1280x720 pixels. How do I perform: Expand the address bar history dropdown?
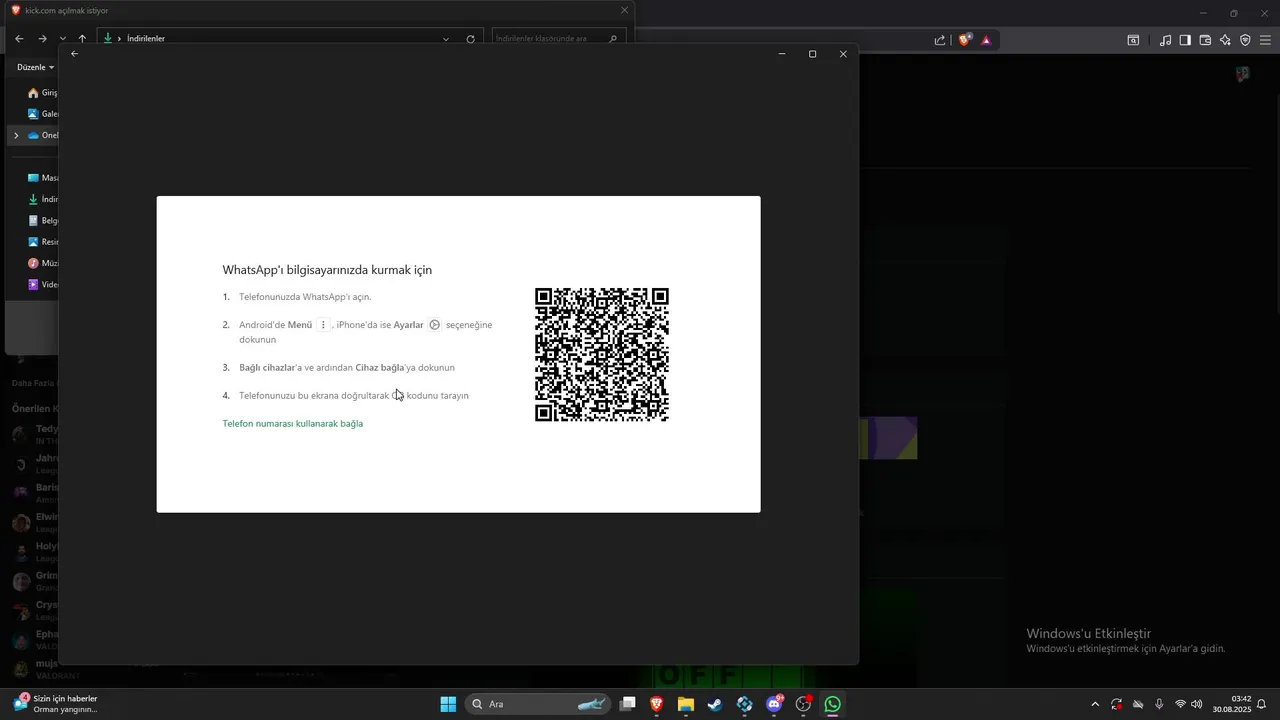coord(446,39)
